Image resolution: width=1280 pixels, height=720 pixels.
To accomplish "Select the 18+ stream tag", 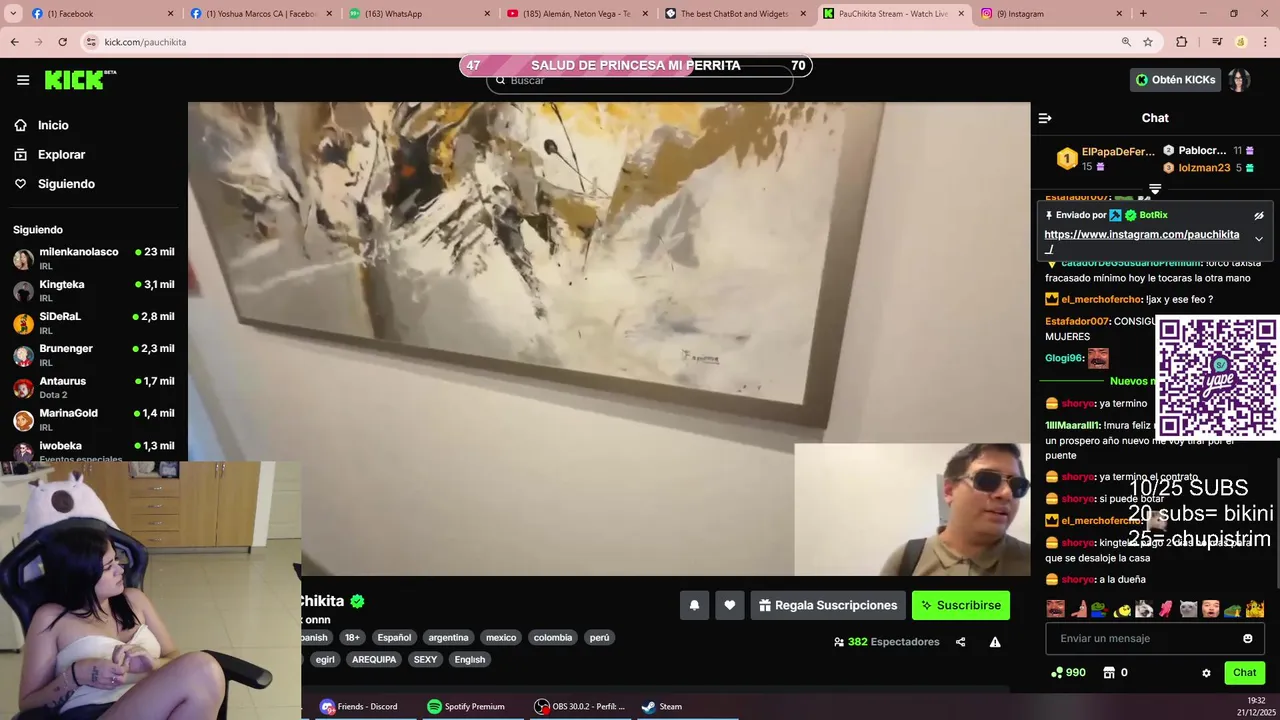I will (352, 638).
